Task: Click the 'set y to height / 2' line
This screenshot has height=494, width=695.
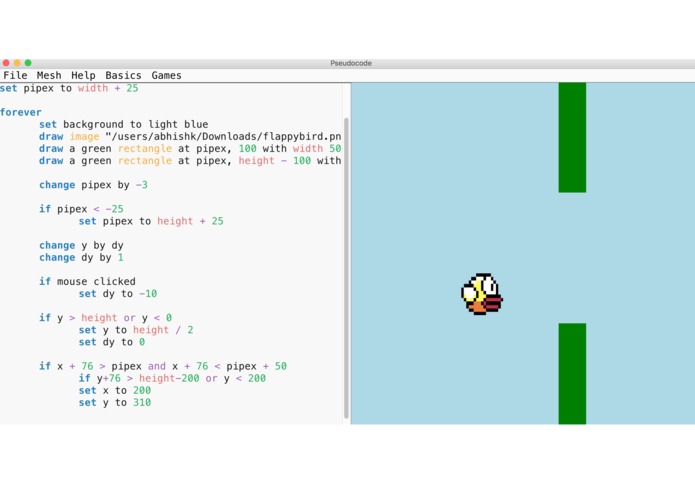Action: coord(136,330)
